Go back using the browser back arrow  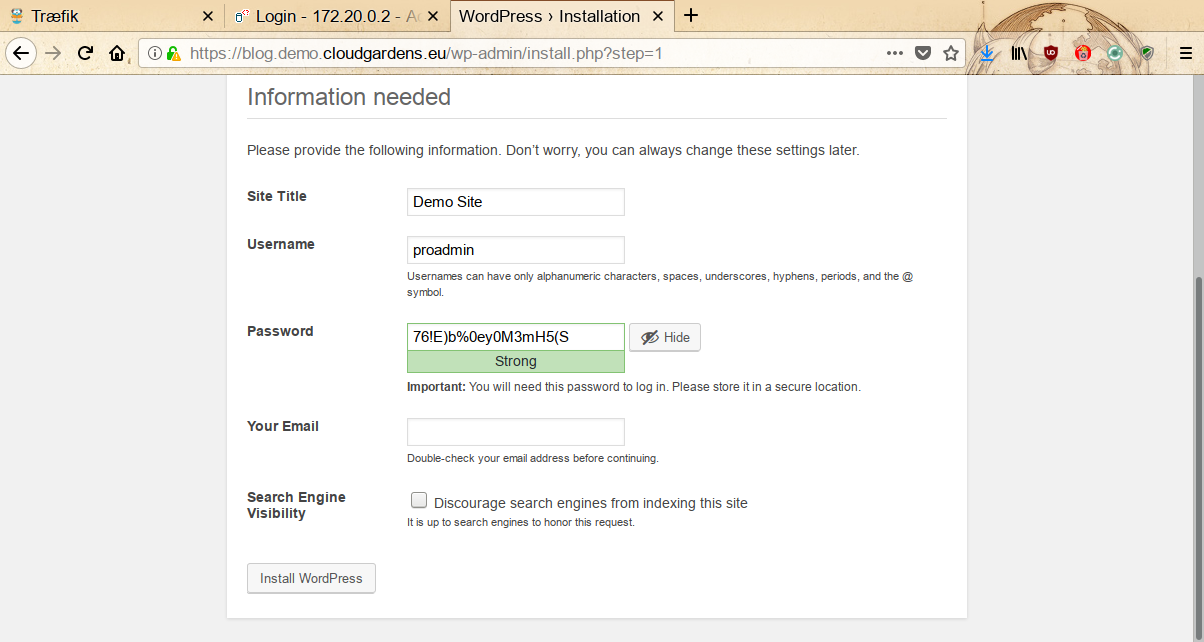22,53
